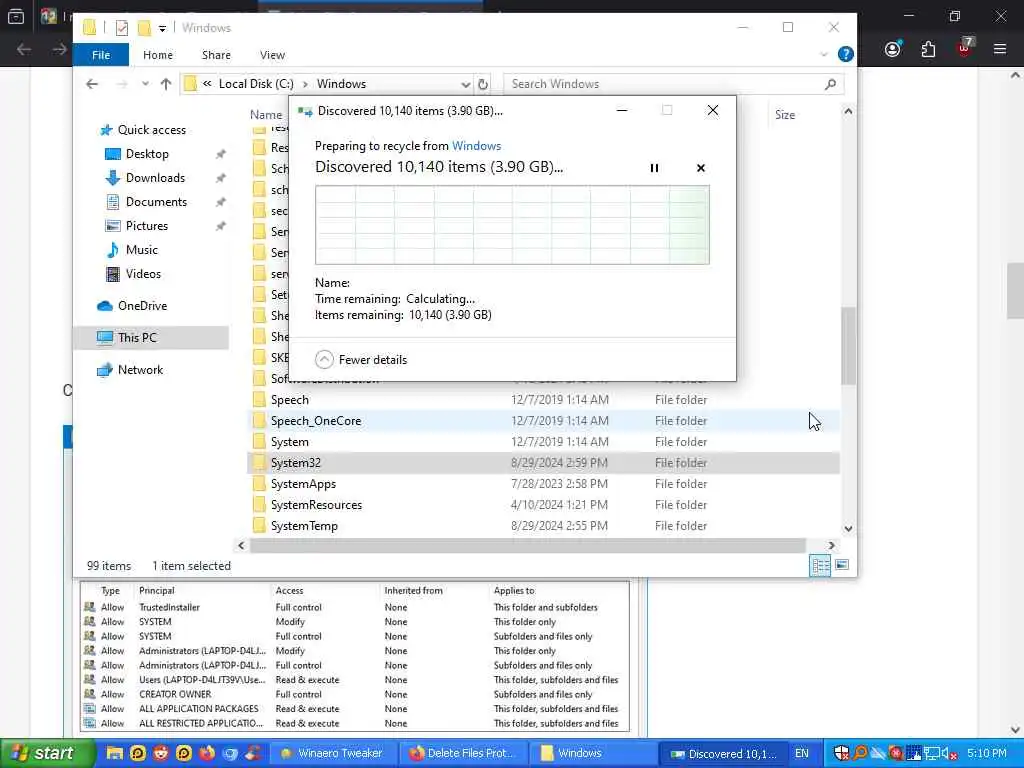This screenshot has height=768, width=1024.
Task: Click the uBlock extension icon showing 7
Action: pos(965,47)
